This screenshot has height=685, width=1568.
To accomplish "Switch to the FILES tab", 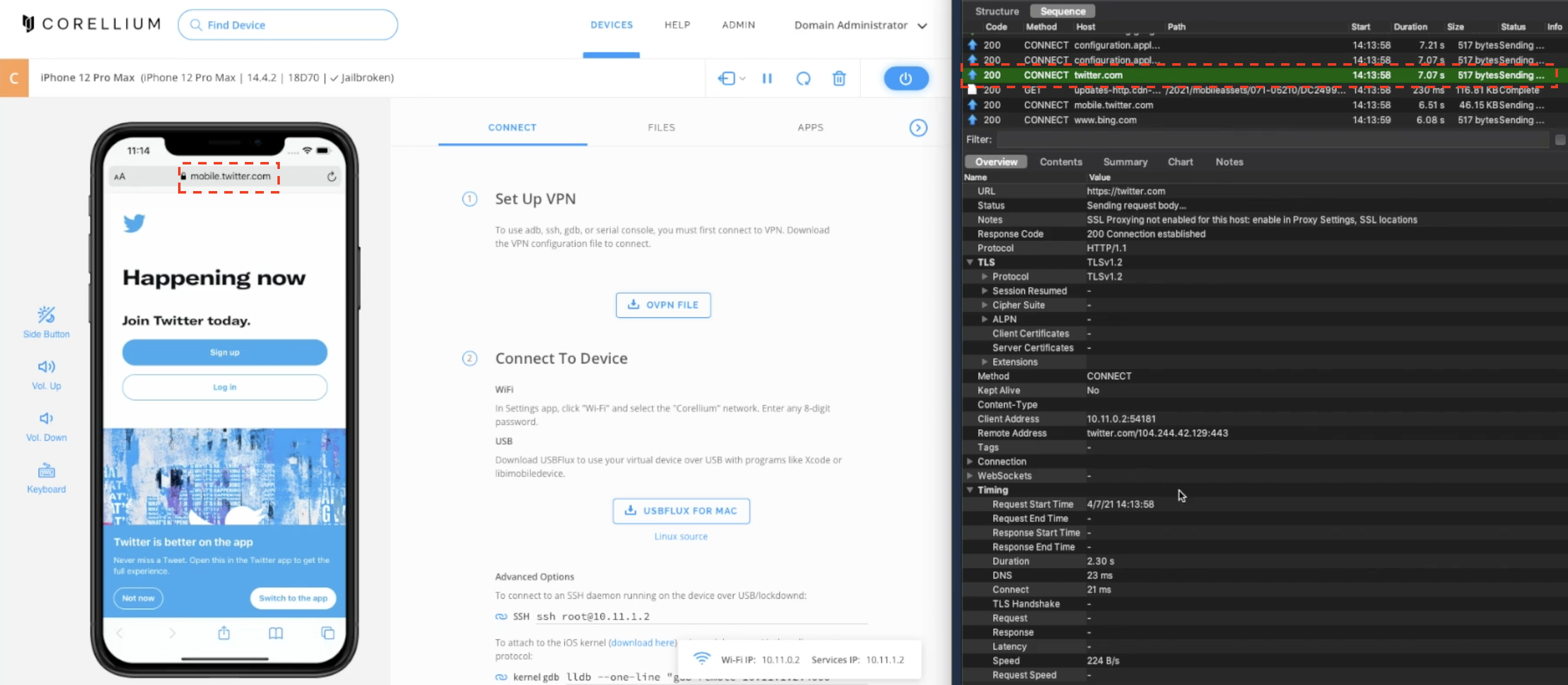I will pyautogui.click(x=661, y=127).
